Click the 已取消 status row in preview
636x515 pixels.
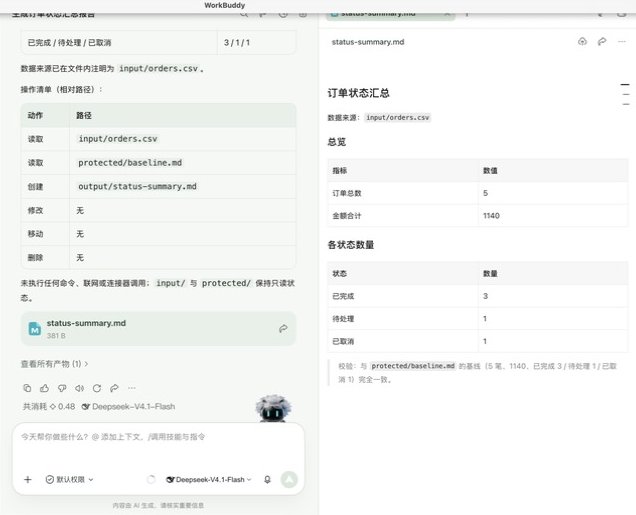point(478,341)
